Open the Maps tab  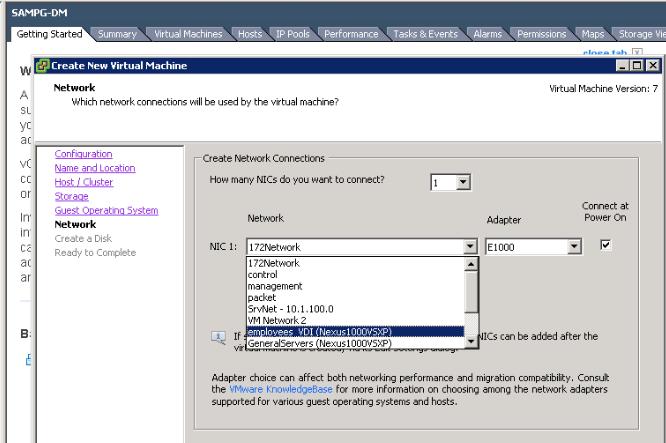coord(593,34)
